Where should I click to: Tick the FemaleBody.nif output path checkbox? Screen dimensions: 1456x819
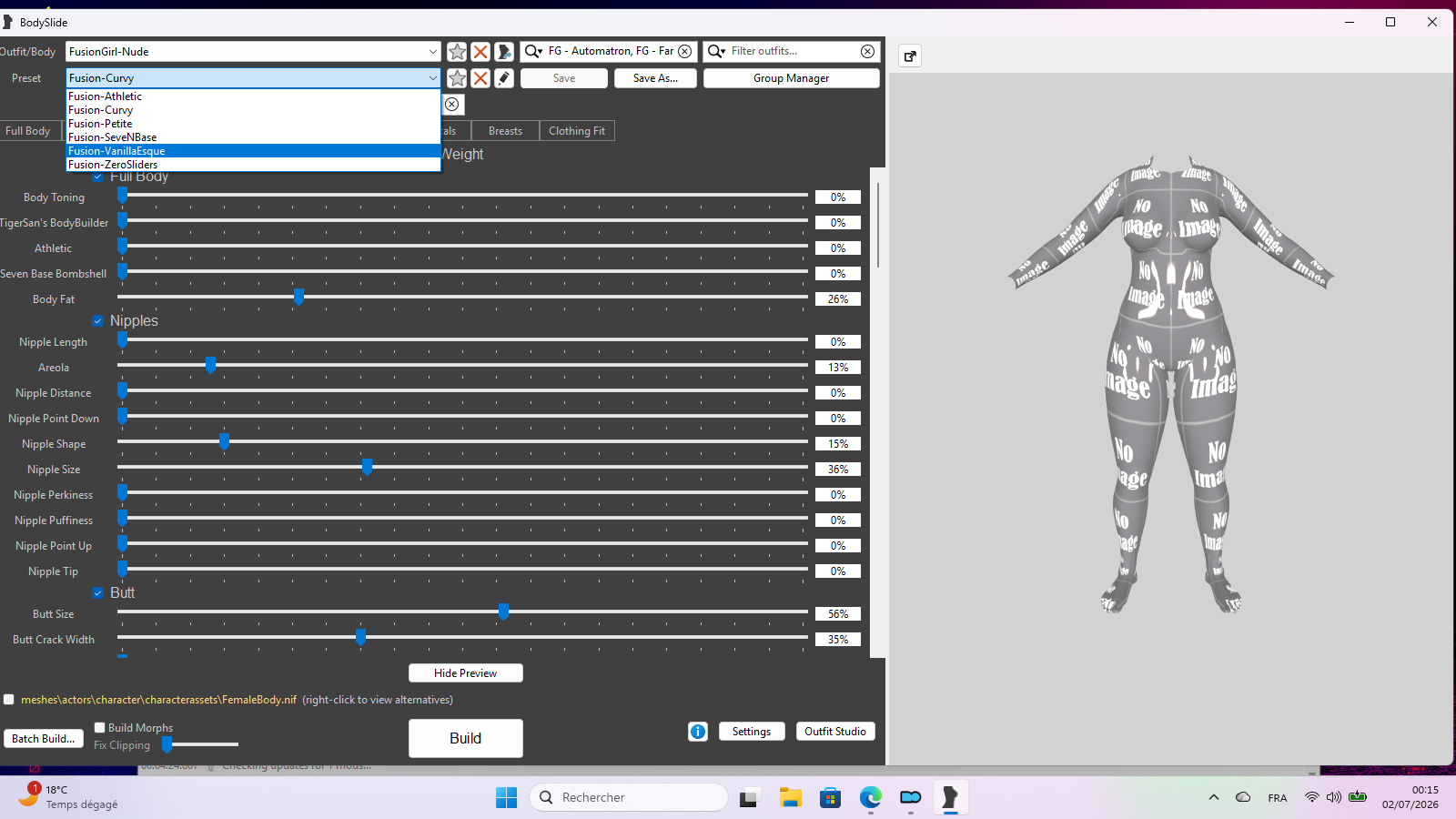(x=9, y=700)
